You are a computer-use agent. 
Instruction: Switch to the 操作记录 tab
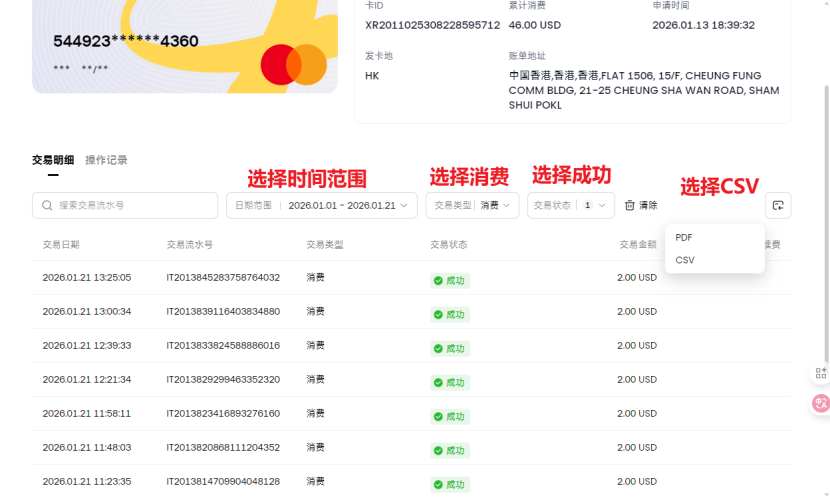pyautogui.click(x=106, y=160)
